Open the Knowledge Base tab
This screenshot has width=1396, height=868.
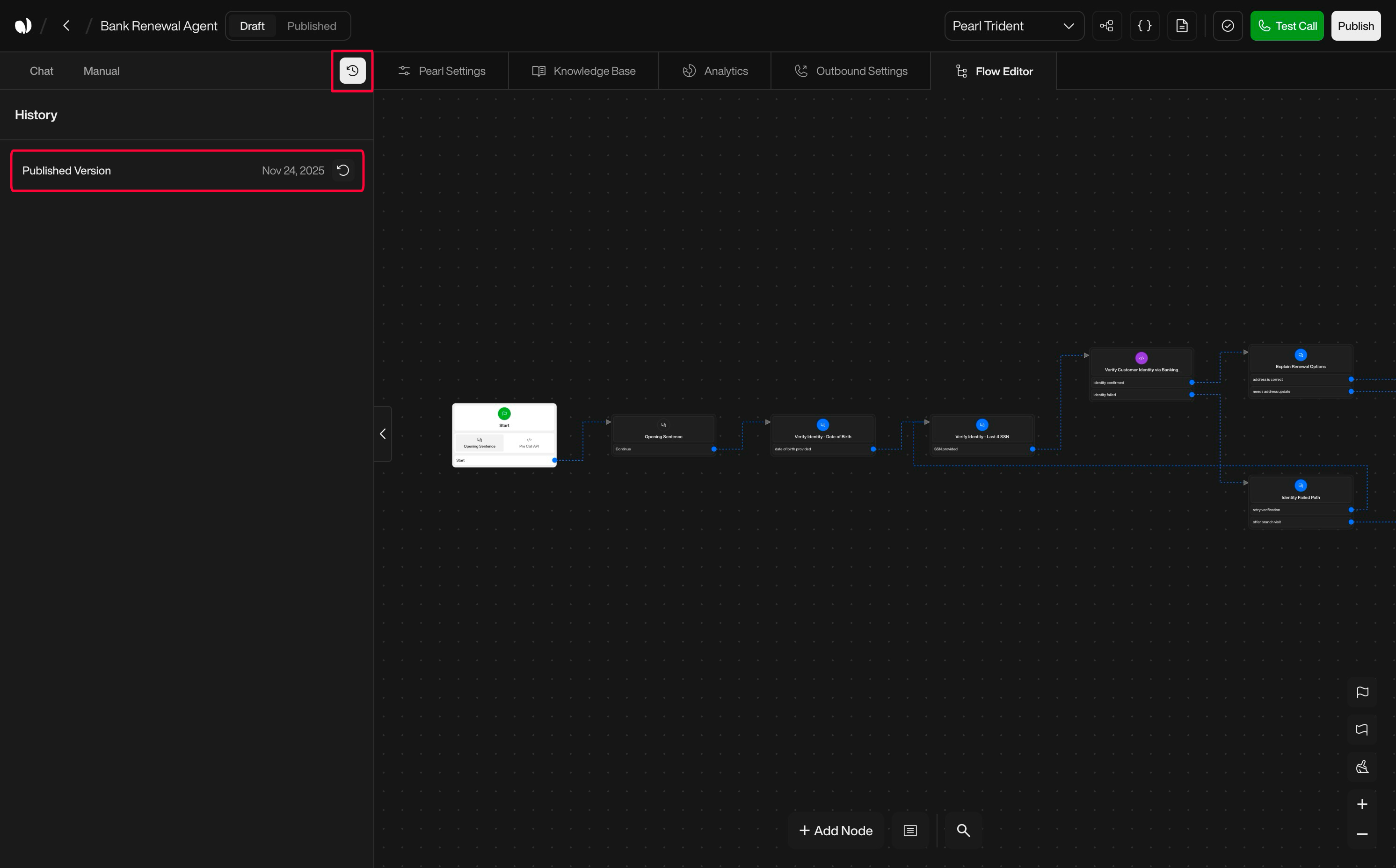coord(583,70)
